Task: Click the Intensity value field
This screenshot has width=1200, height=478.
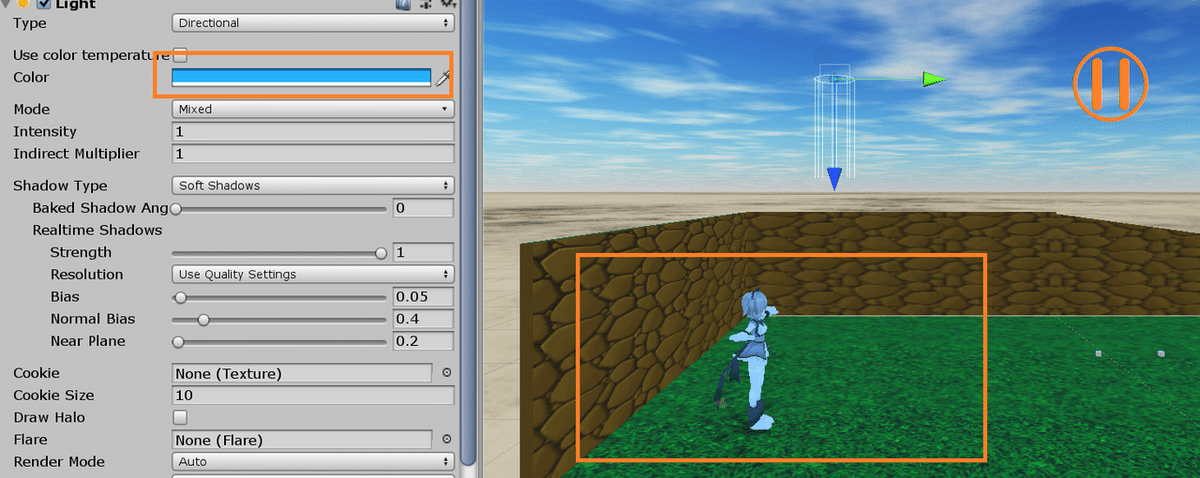Action: click(313, 132)
